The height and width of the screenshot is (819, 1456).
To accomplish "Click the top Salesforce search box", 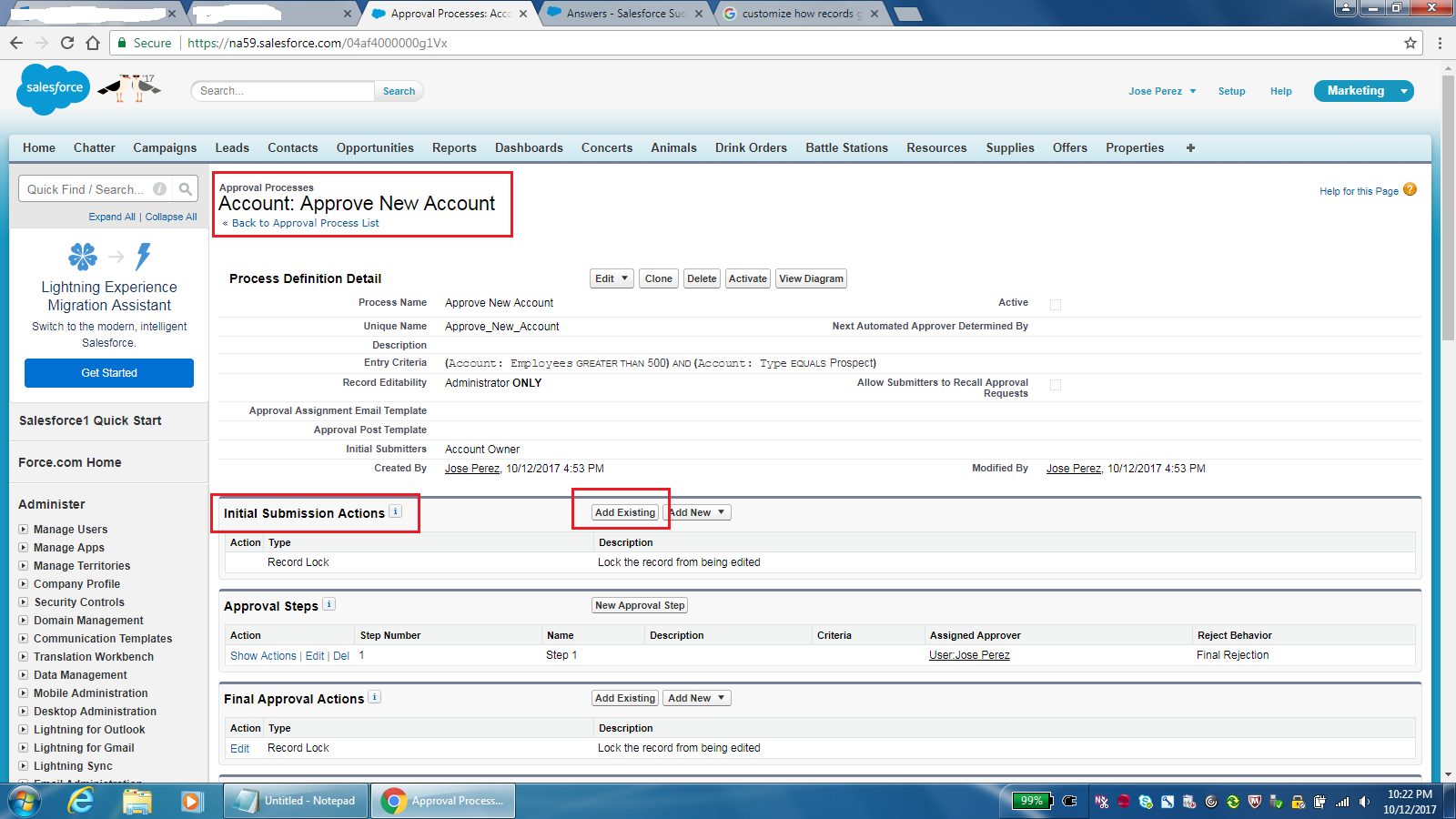I will tap(283, 91).
